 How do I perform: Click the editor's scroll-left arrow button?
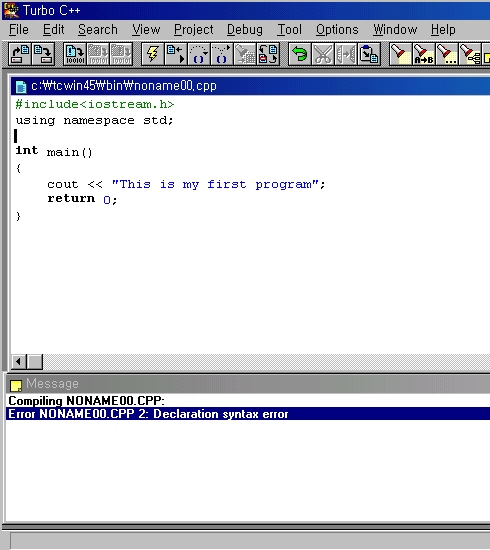coord(19,362)
